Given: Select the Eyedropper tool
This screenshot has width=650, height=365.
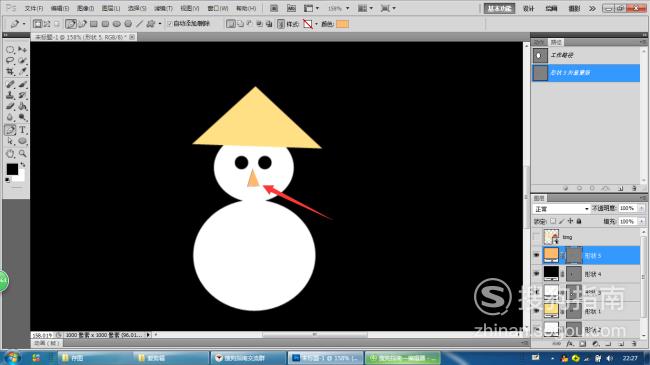Looking at the screenshot, I should pyautogui.click(x=22, y=71).
